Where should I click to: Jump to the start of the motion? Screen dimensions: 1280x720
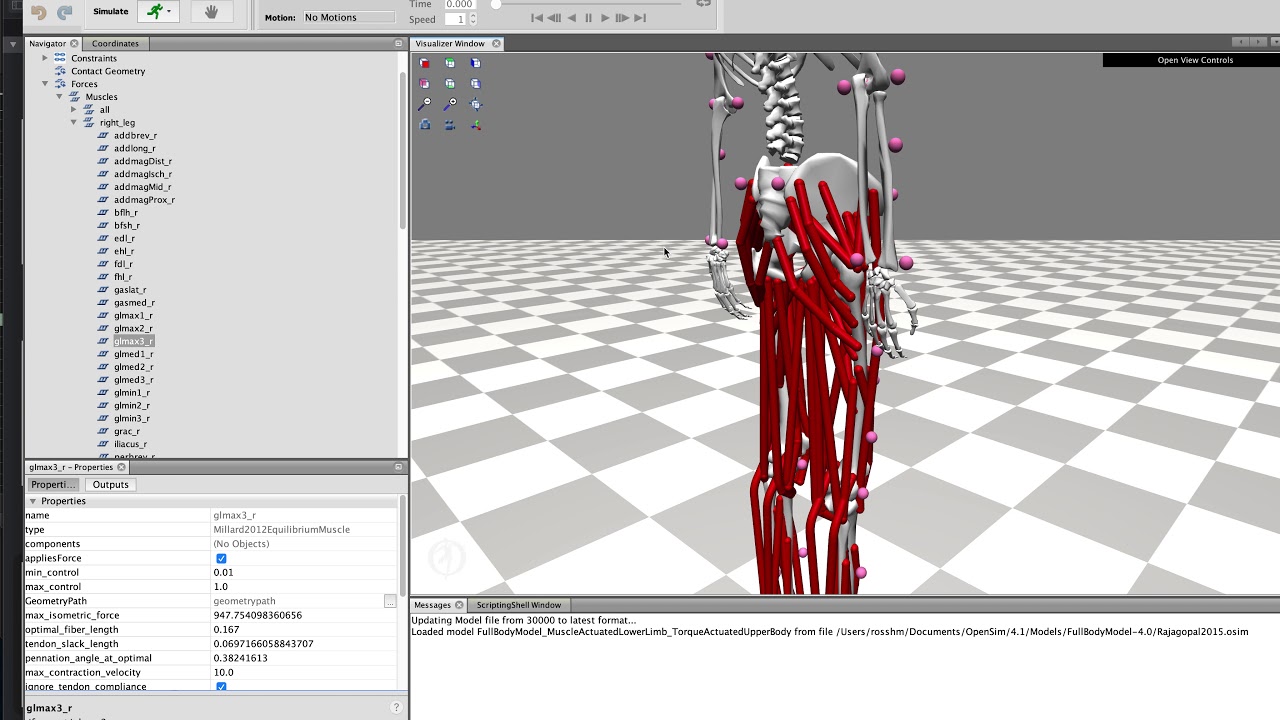[537, 18]
